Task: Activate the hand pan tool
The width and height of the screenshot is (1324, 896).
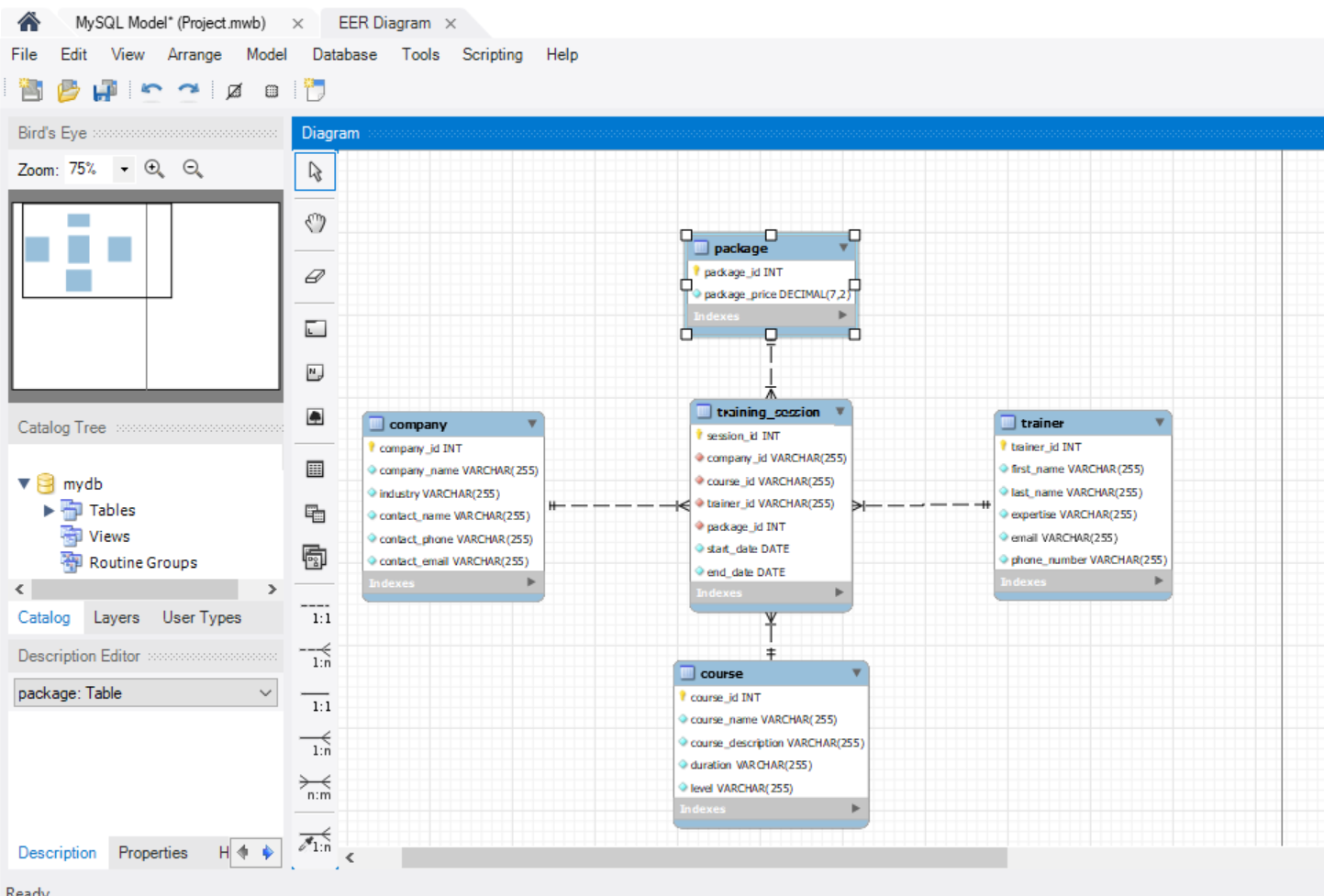Action: 315,222
